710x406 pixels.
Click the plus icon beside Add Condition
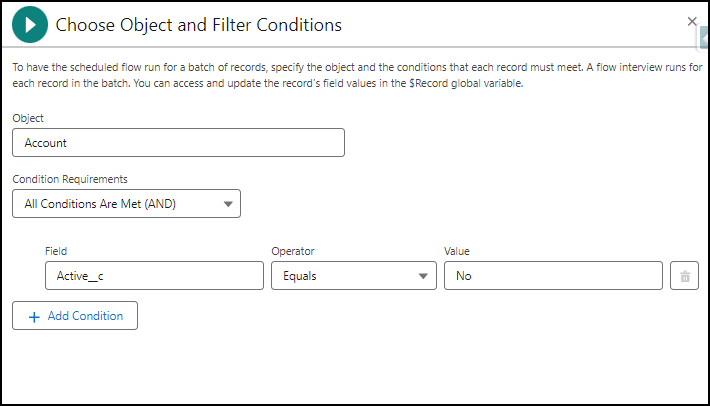click(34, 316)
